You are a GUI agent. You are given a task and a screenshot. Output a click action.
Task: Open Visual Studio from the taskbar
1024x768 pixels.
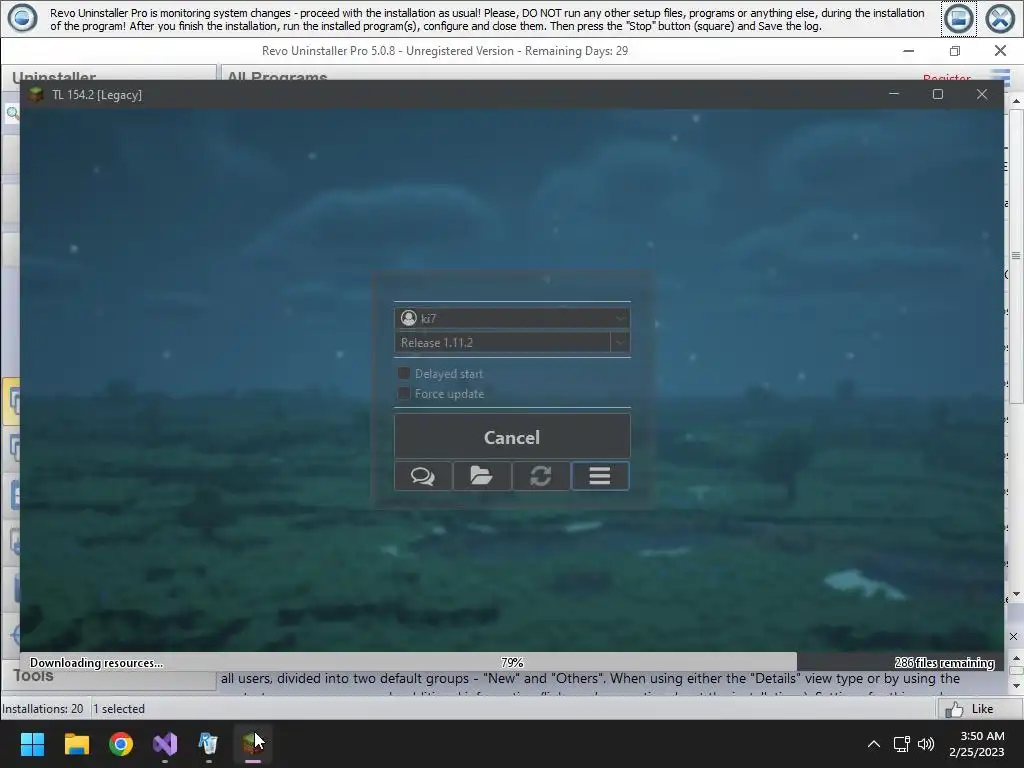coord(165,744)
